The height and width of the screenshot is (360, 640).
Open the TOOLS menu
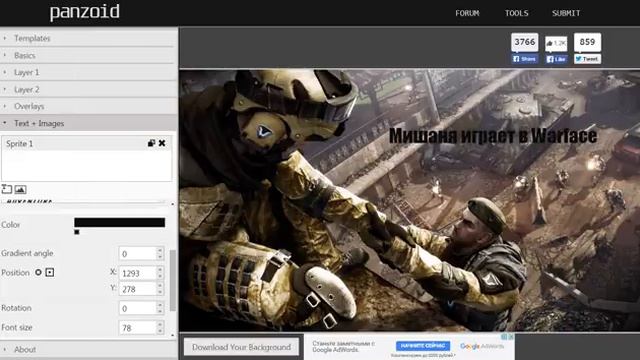point(517,13)
